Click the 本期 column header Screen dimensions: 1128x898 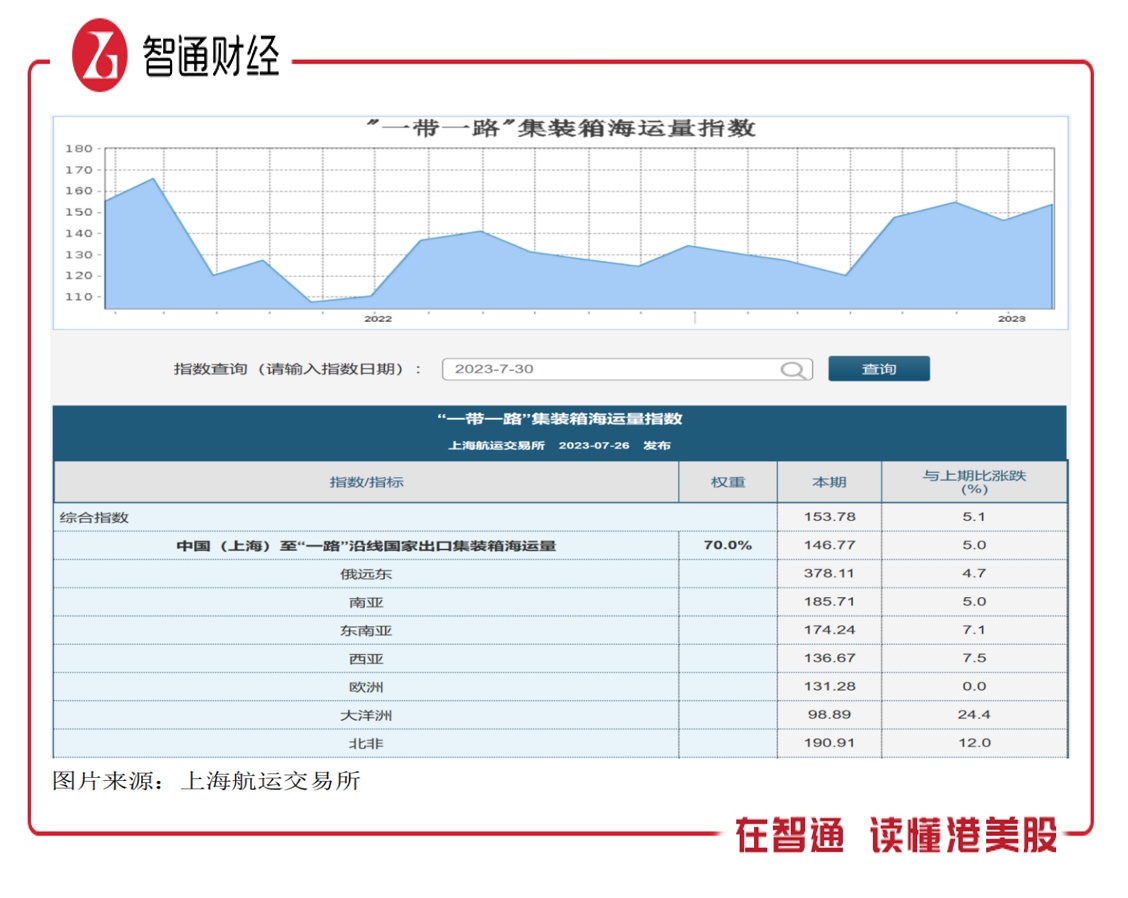click(x=829, y=482)
